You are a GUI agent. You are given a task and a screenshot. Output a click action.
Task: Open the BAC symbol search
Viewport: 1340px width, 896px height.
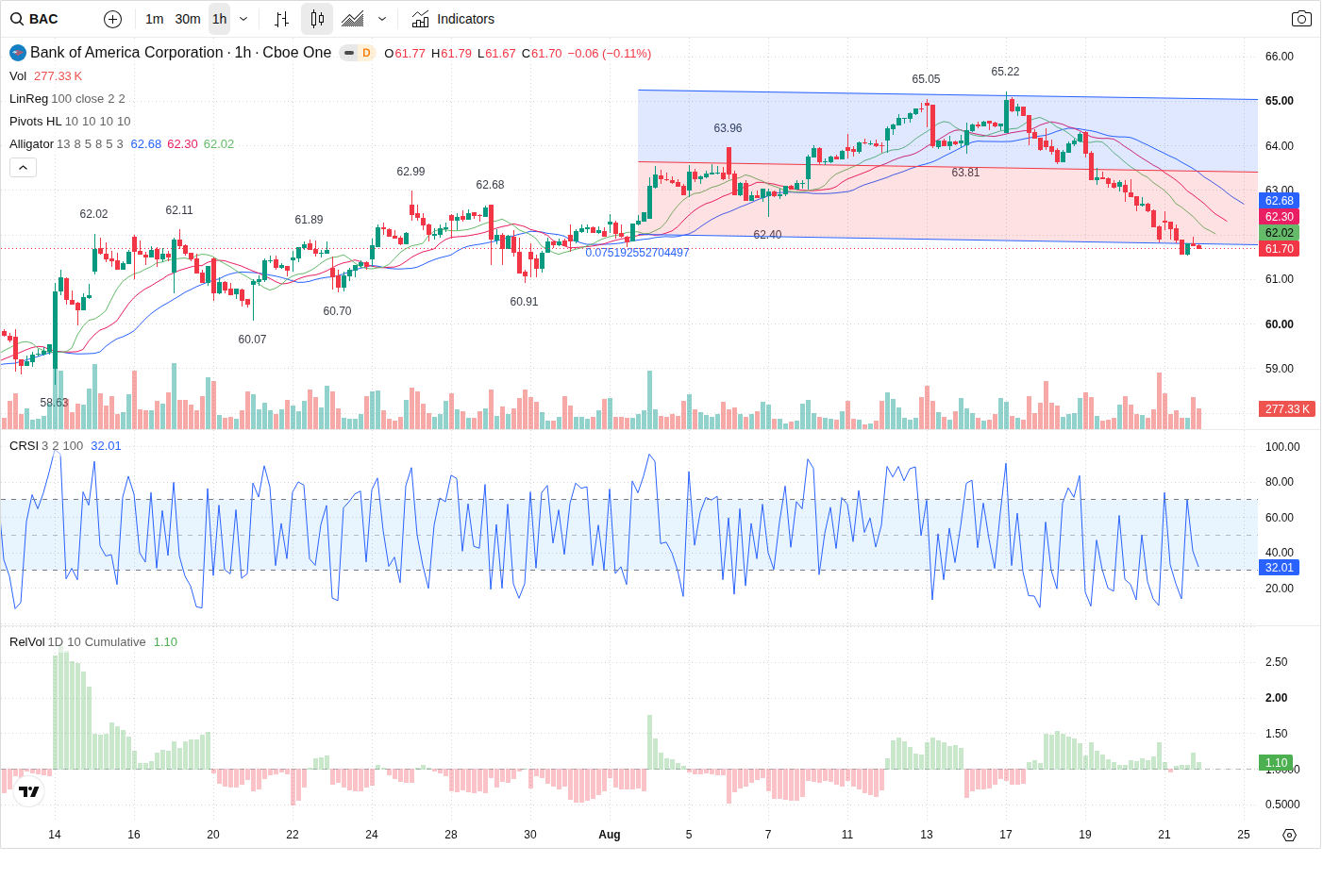(35, 19)
